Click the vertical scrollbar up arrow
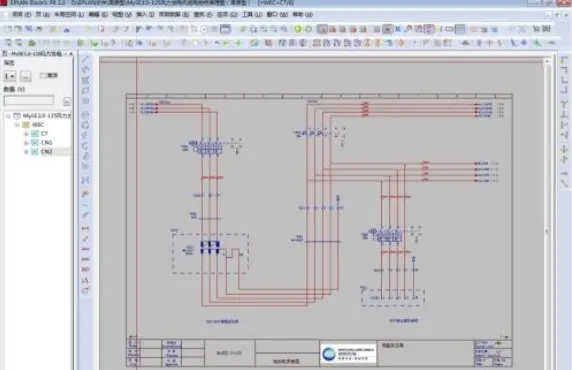 pyautogui.click(x=547, y=61)
